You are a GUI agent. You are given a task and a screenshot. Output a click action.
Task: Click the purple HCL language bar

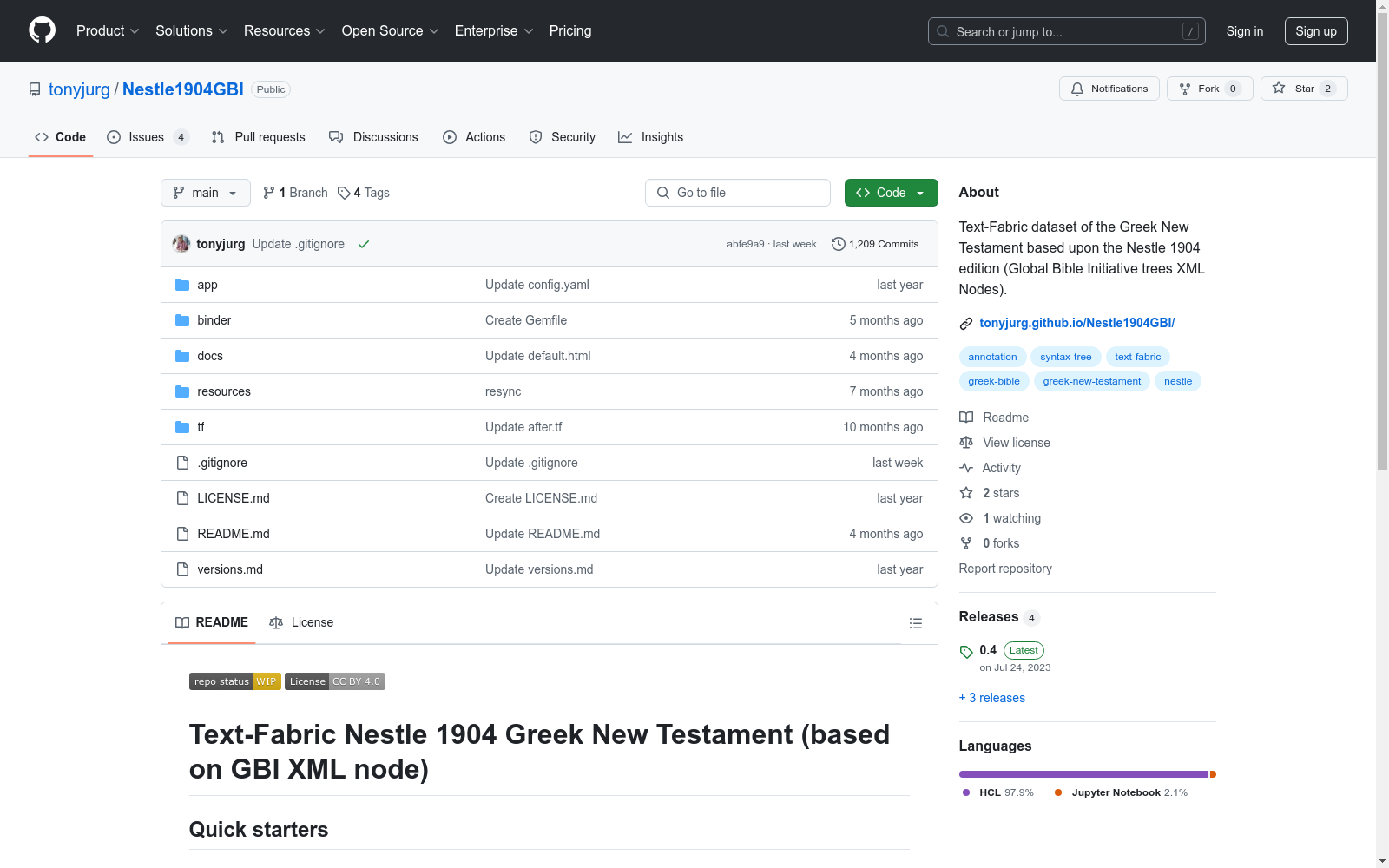1083,774
